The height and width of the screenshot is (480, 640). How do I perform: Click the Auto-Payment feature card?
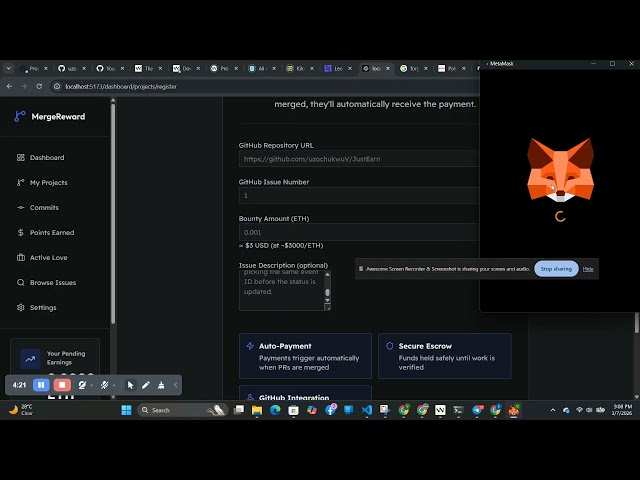pos(305,356)
